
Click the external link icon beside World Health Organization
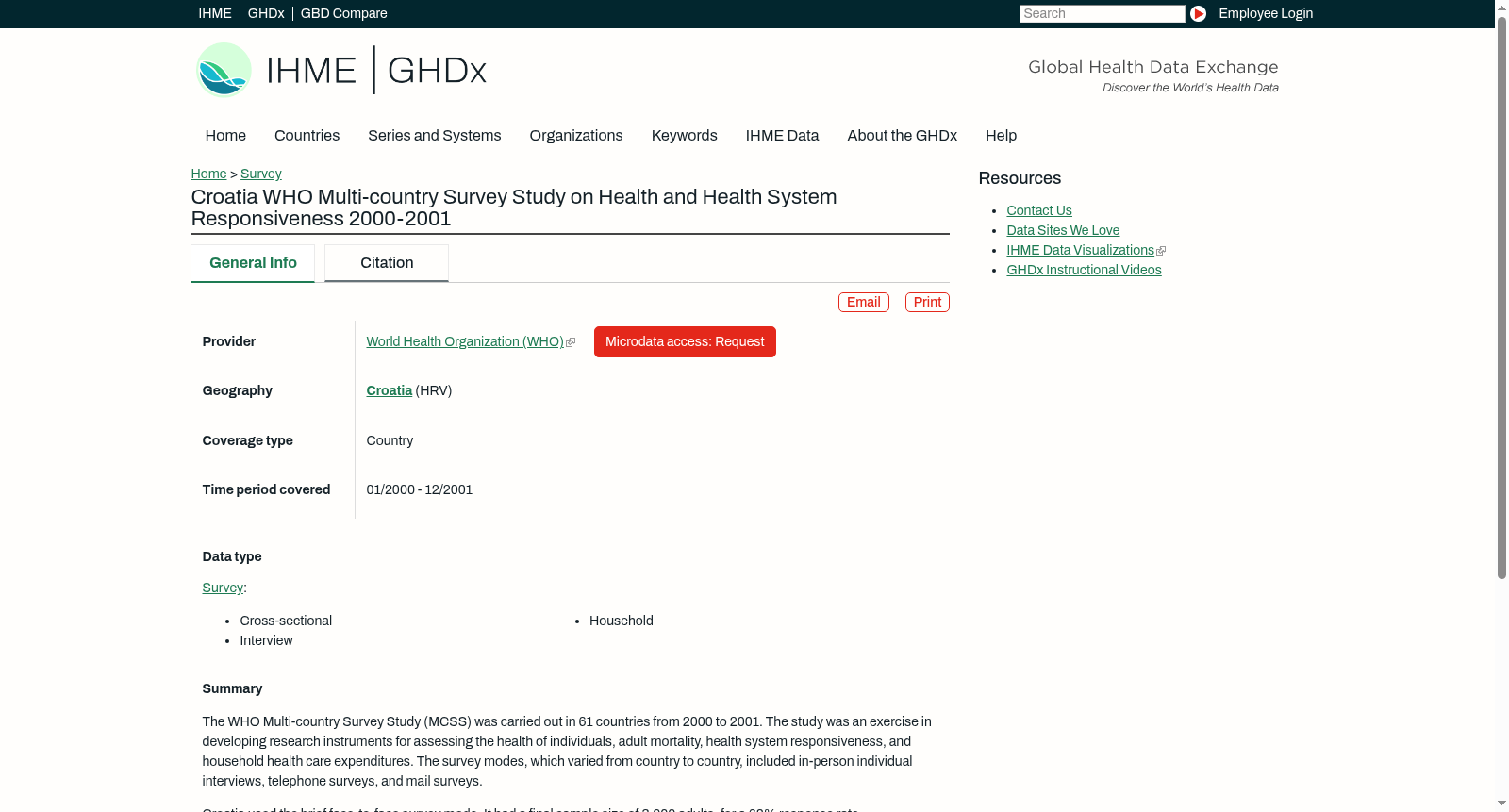(x=571, y=342)
